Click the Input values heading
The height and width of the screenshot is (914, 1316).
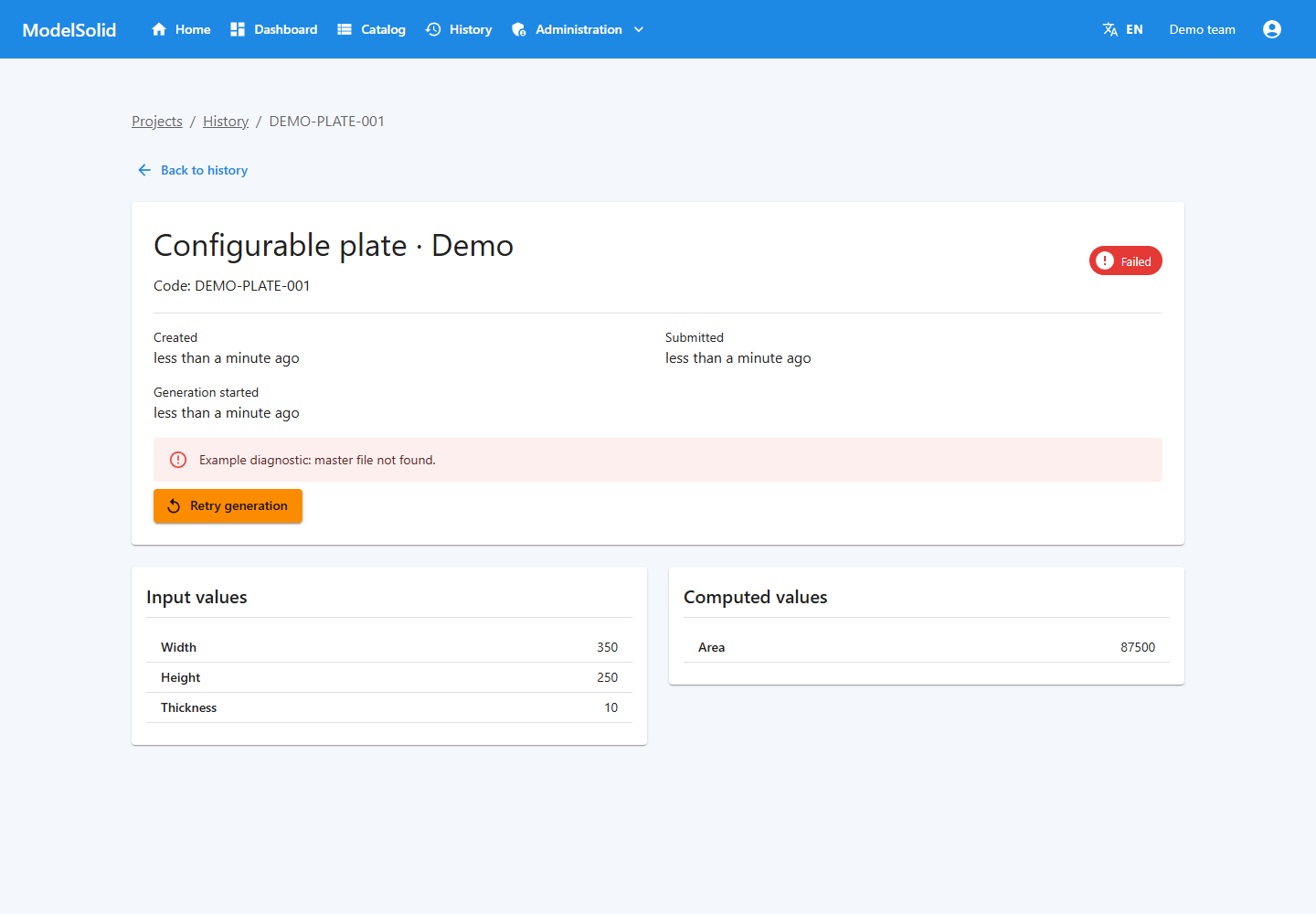[196, 597]
